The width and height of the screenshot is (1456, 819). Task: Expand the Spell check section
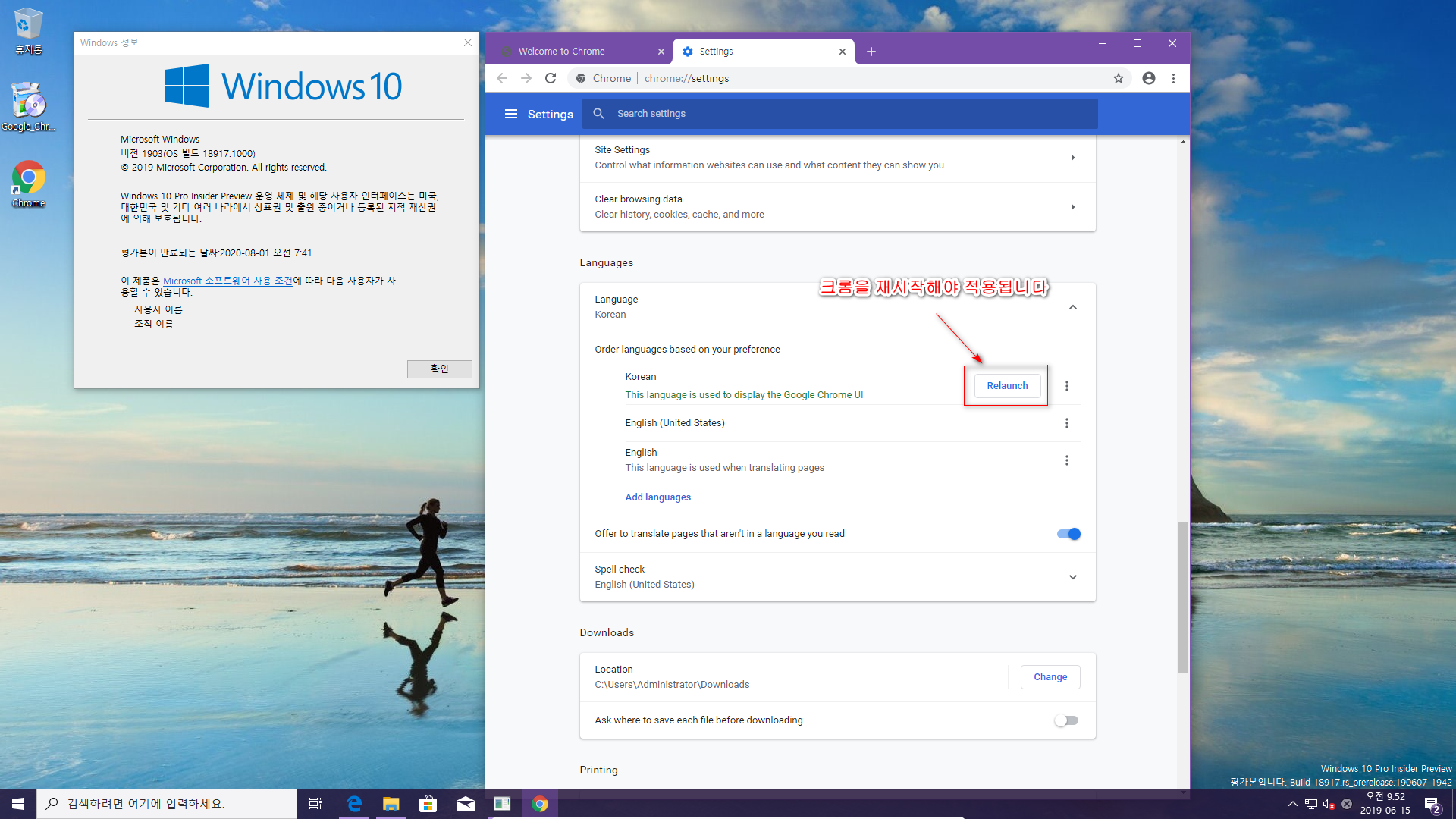point(1071,577)
